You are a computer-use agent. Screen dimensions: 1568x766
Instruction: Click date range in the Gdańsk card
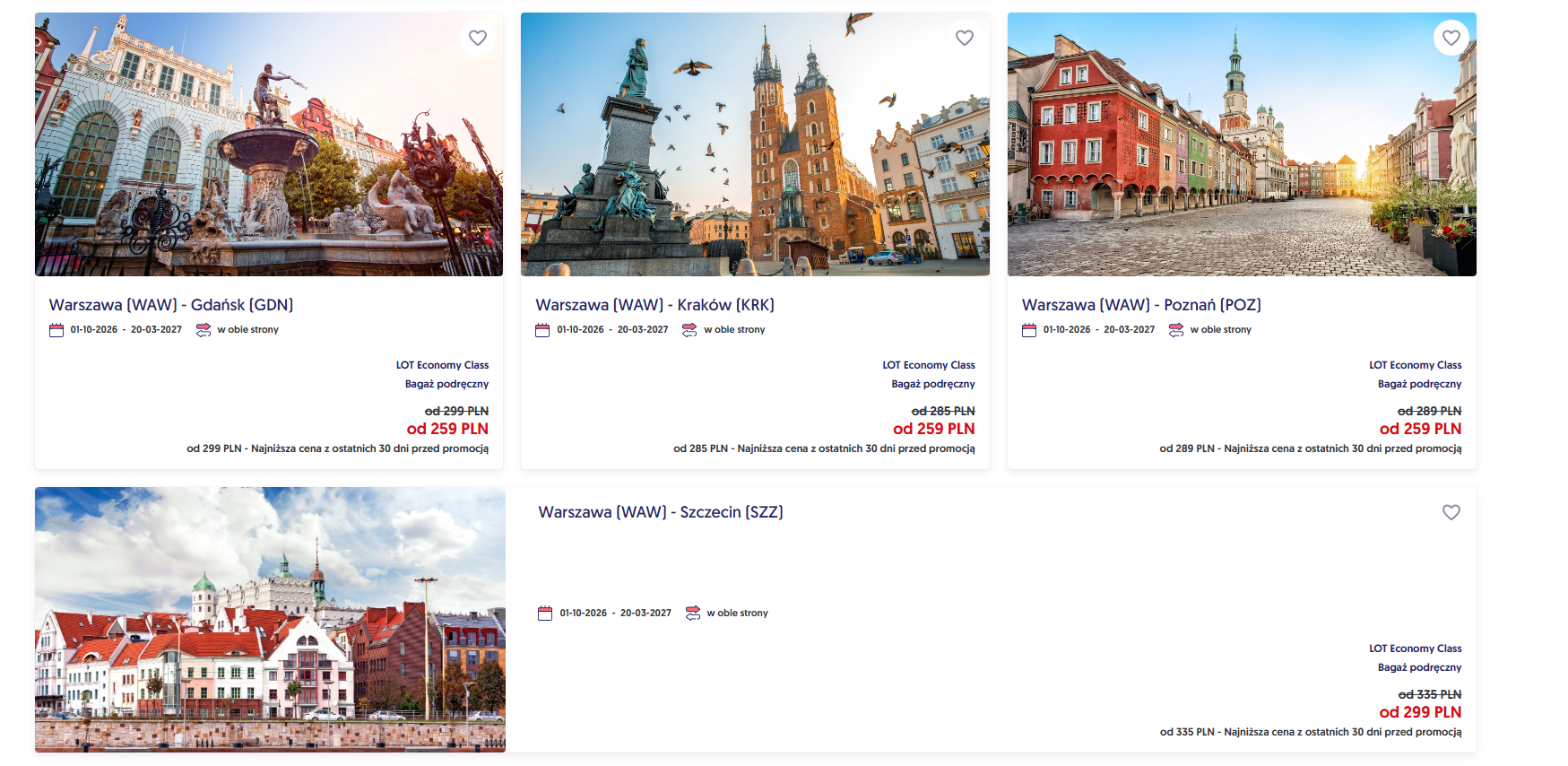point(126,330)
